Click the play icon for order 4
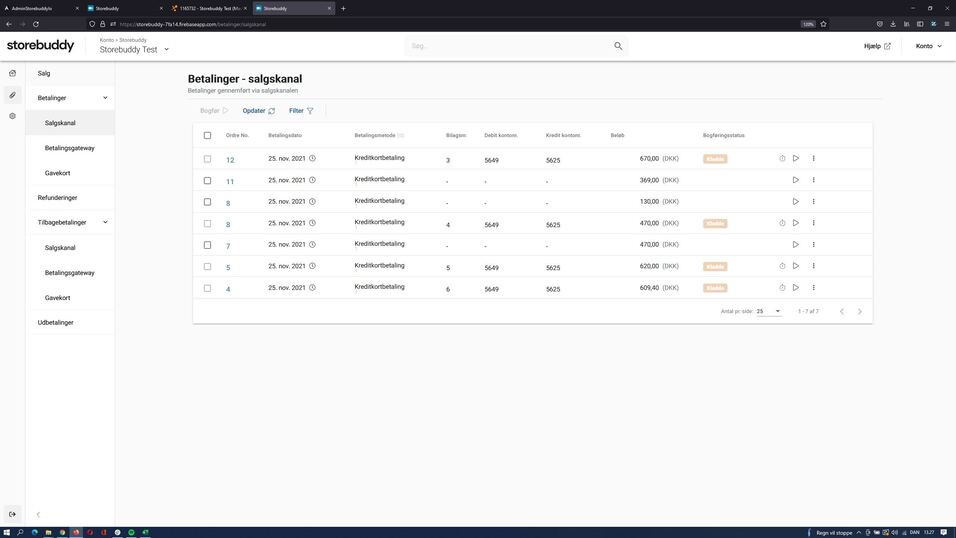Viewport: 956px width, 538px height. [796, 288]
